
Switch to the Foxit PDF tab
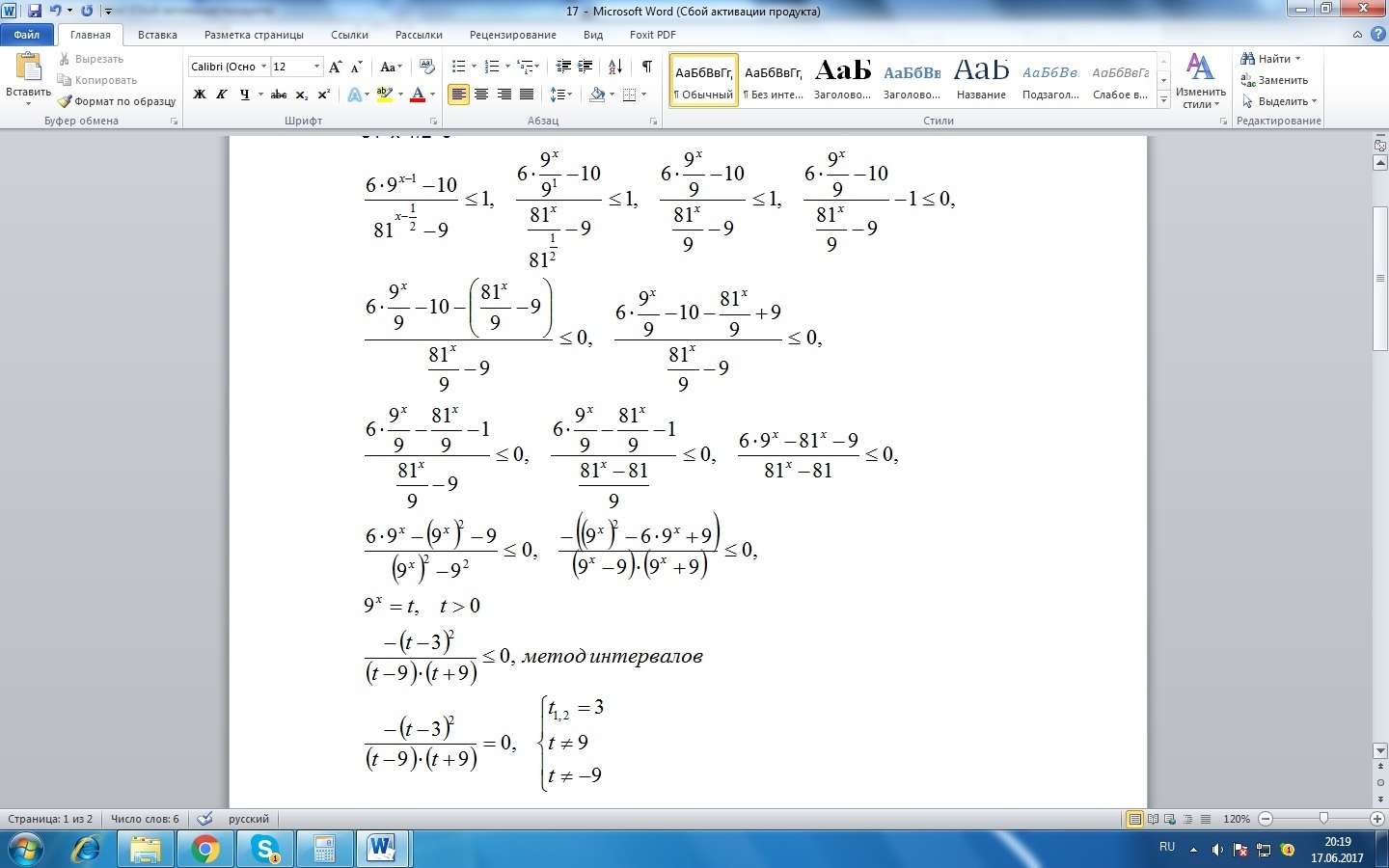click(x=653, y=35)
